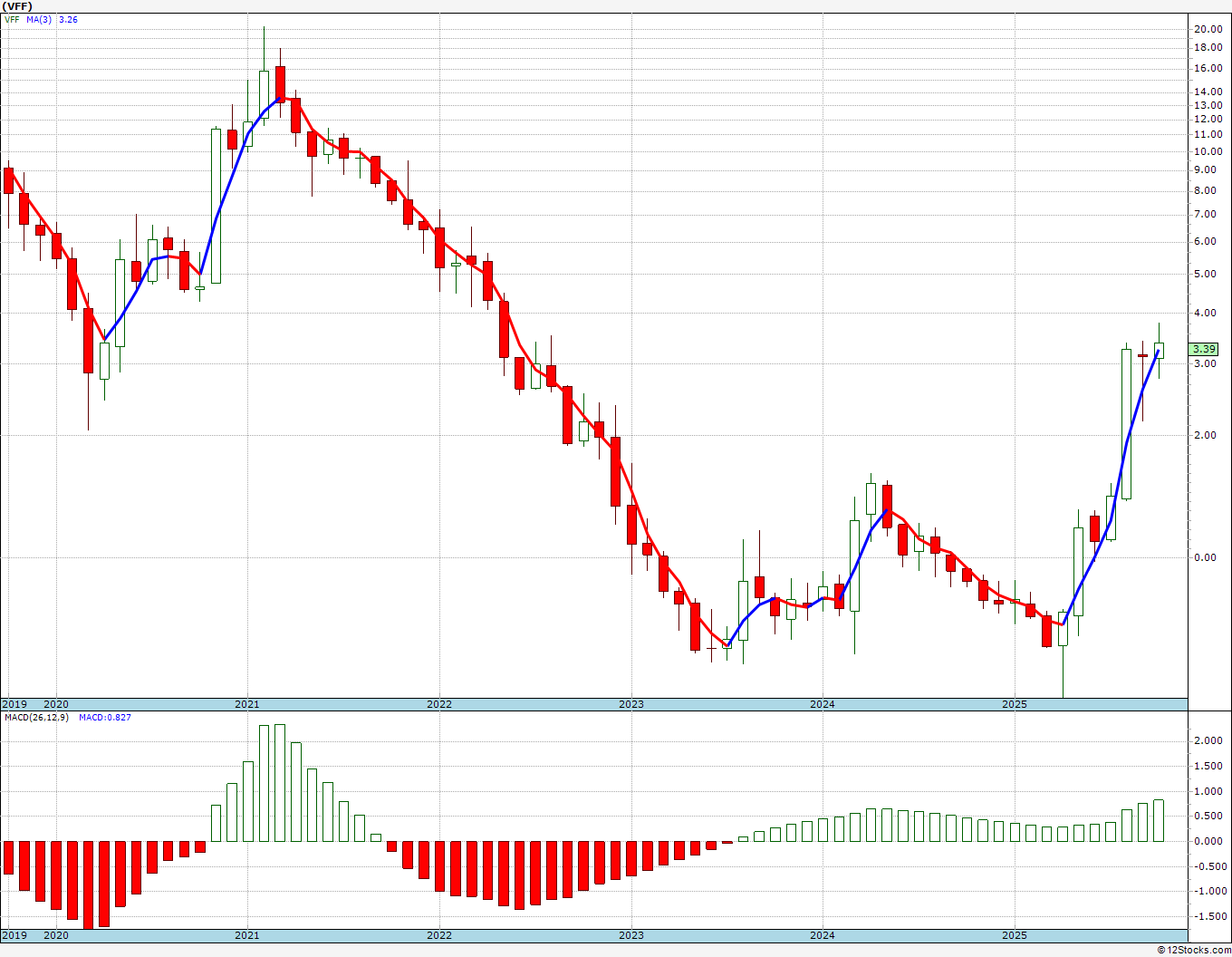The height and width of the screenshot is (957, 1232).
Task: Select 2020 on the MACD panel time axis
Action: click(x=56, y=935)
